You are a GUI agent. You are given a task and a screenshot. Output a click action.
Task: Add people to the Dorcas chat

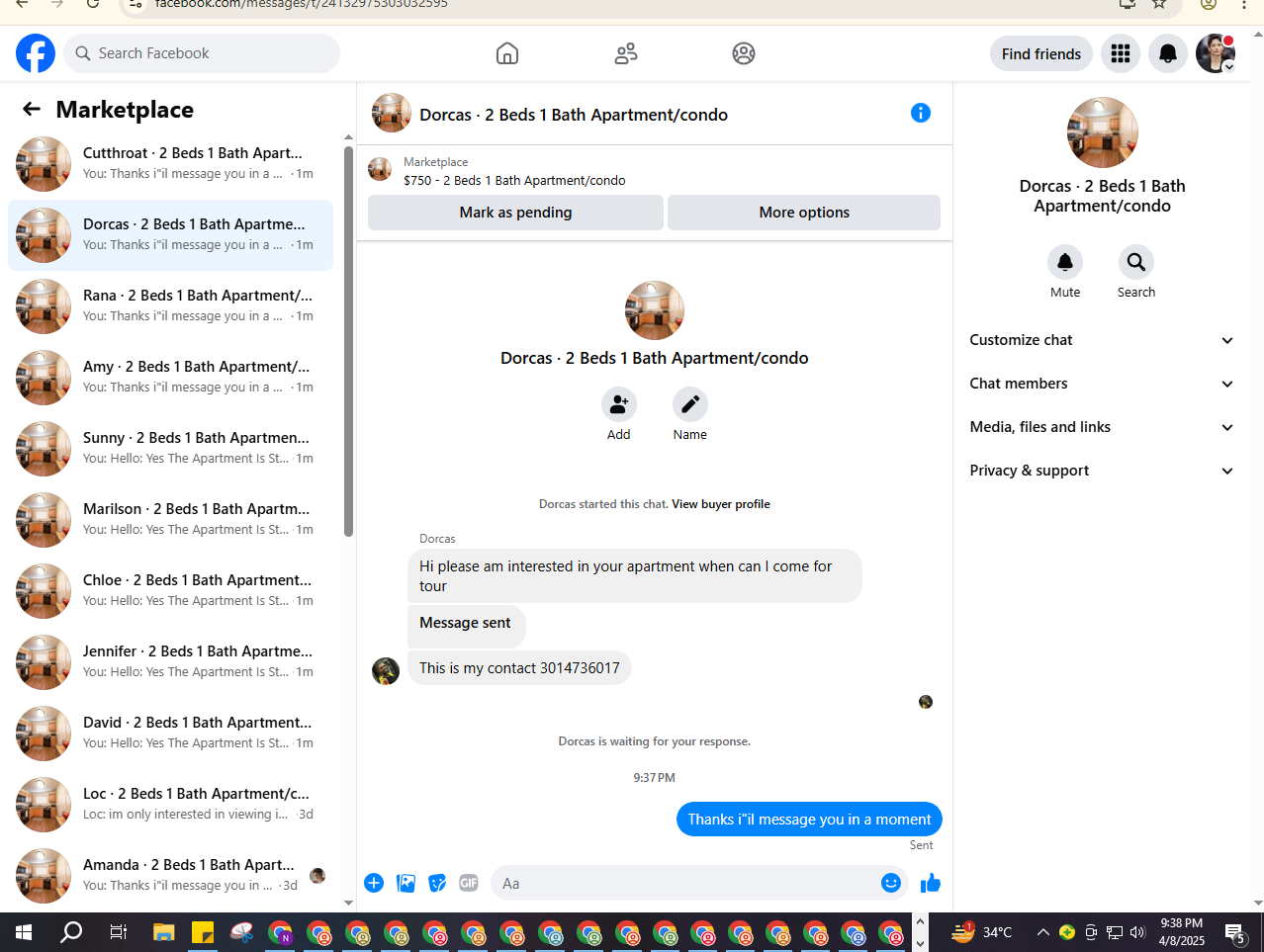pos(619,404)
